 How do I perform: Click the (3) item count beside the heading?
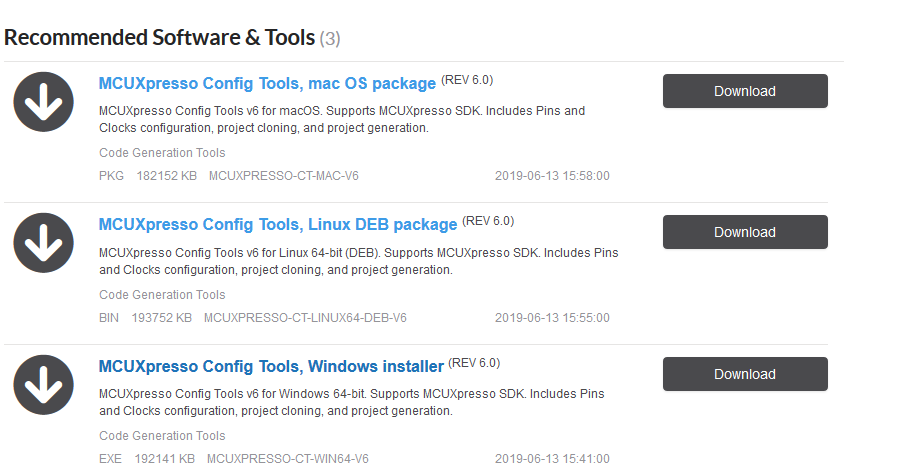330,39
